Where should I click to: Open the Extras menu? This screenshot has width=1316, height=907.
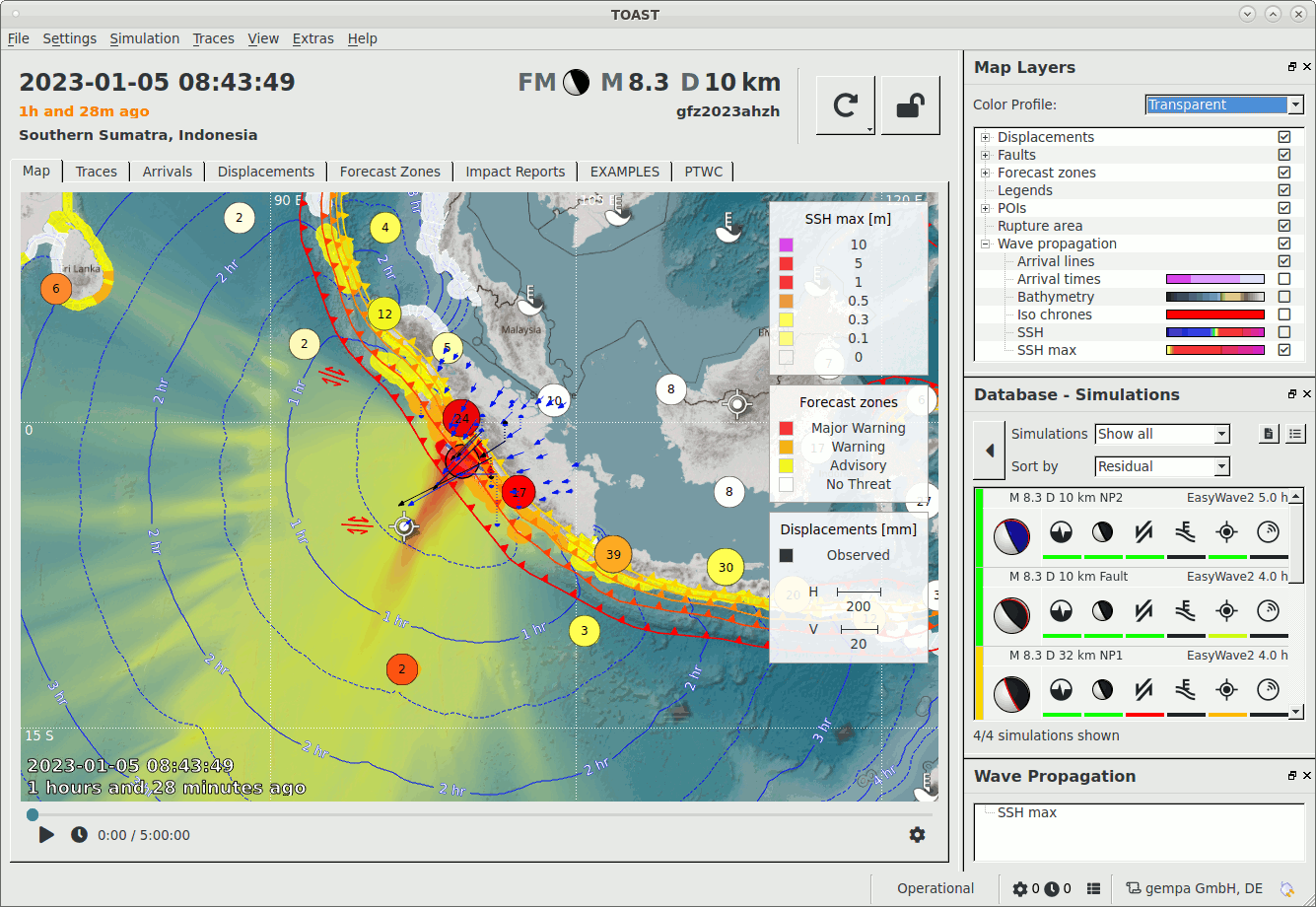click(313, 38)
